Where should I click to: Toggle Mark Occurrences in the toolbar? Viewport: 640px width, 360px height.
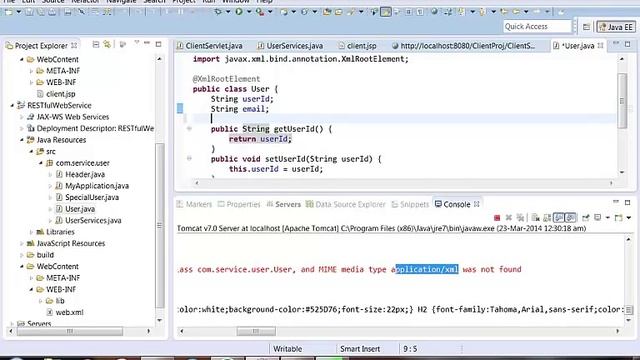coord(385,12)
